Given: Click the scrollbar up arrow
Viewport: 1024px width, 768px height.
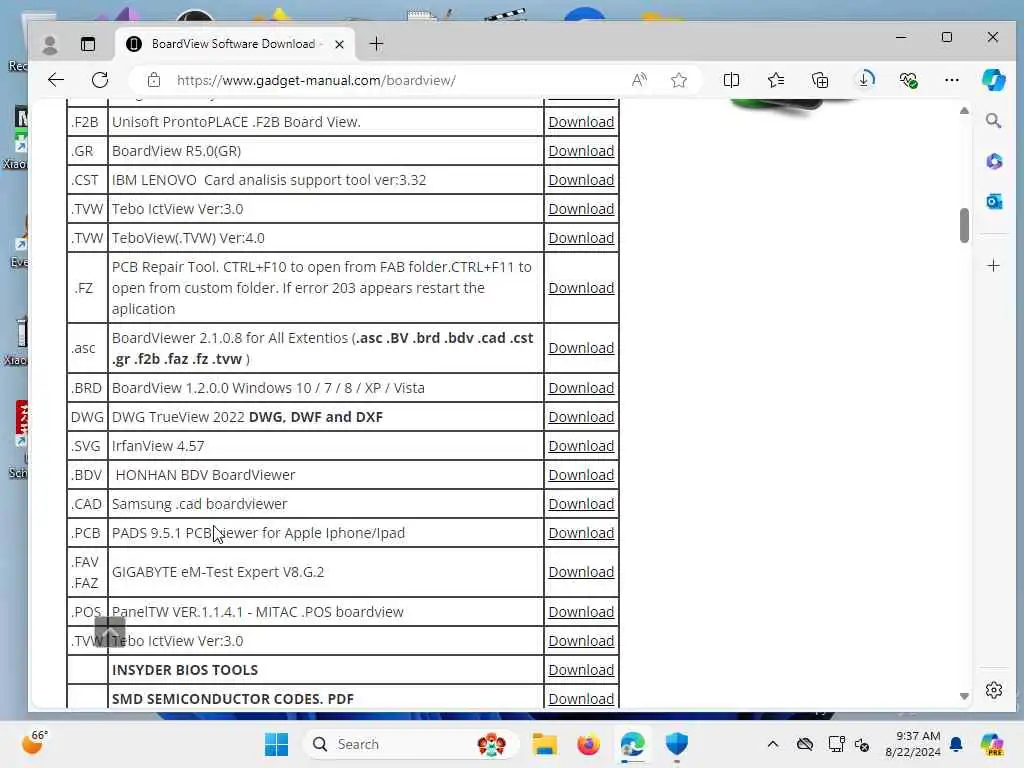Looking at the screenshot, I should [964, 111].
